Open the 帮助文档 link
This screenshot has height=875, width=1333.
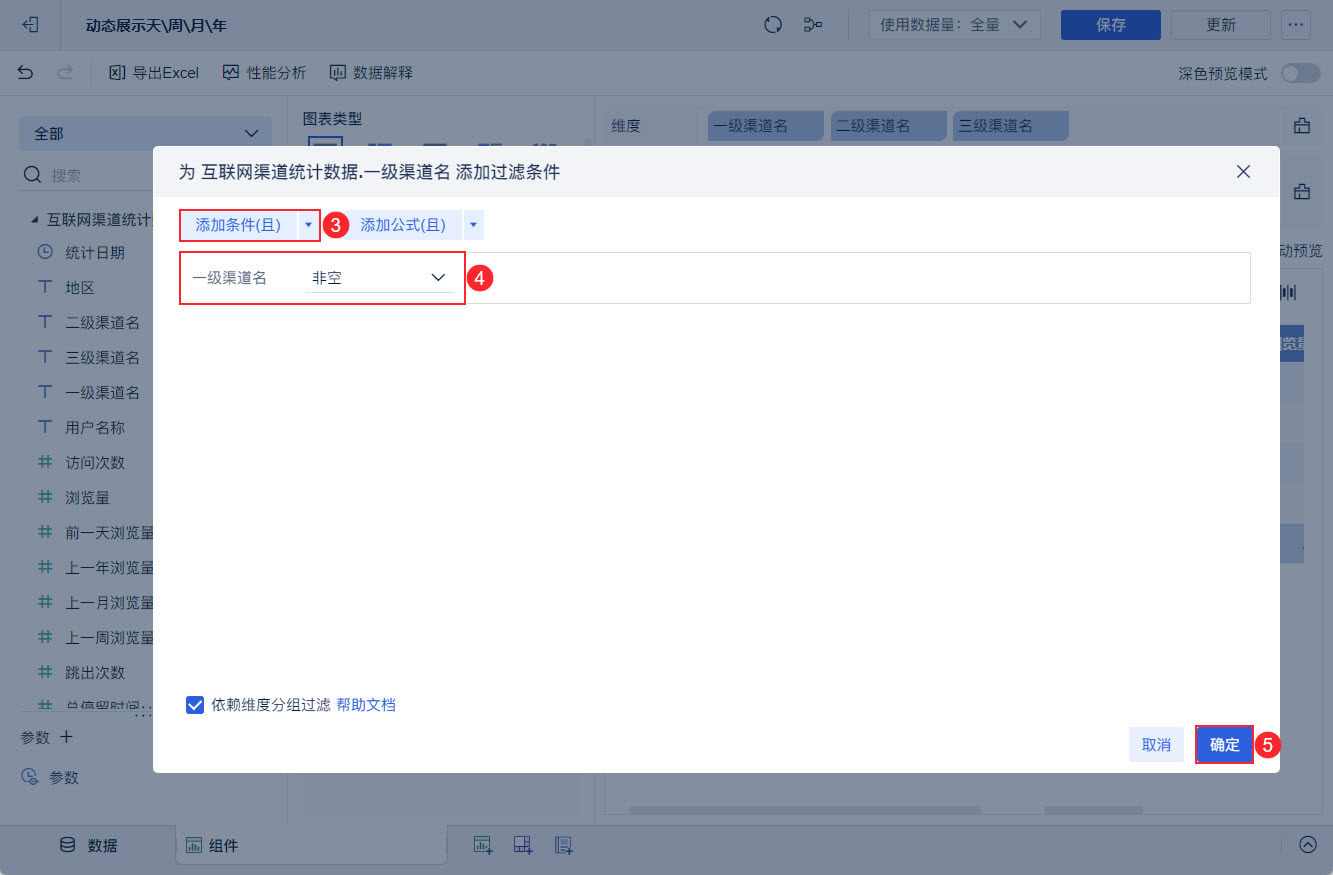pos(366,705)
